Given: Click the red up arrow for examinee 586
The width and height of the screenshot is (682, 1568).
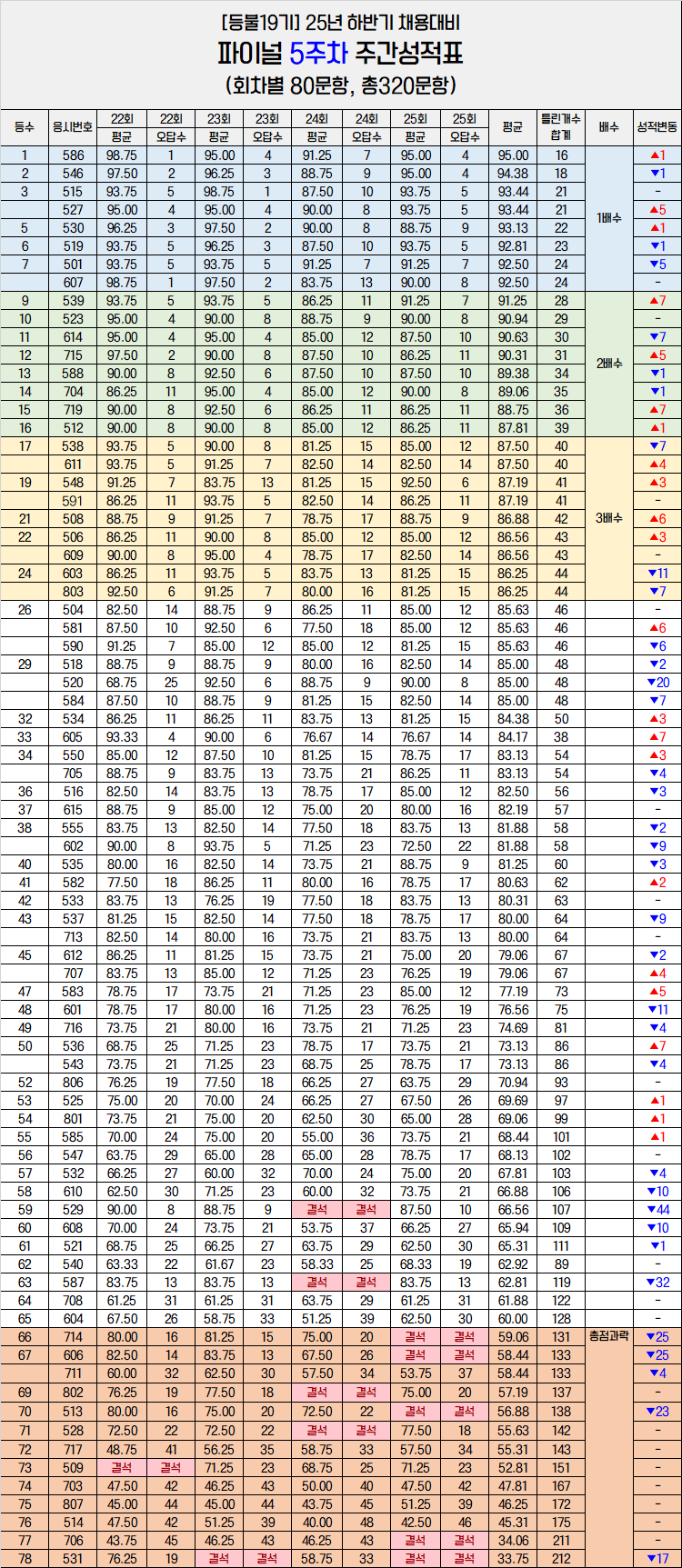Looking at the screenshot, I should (657, 155).
